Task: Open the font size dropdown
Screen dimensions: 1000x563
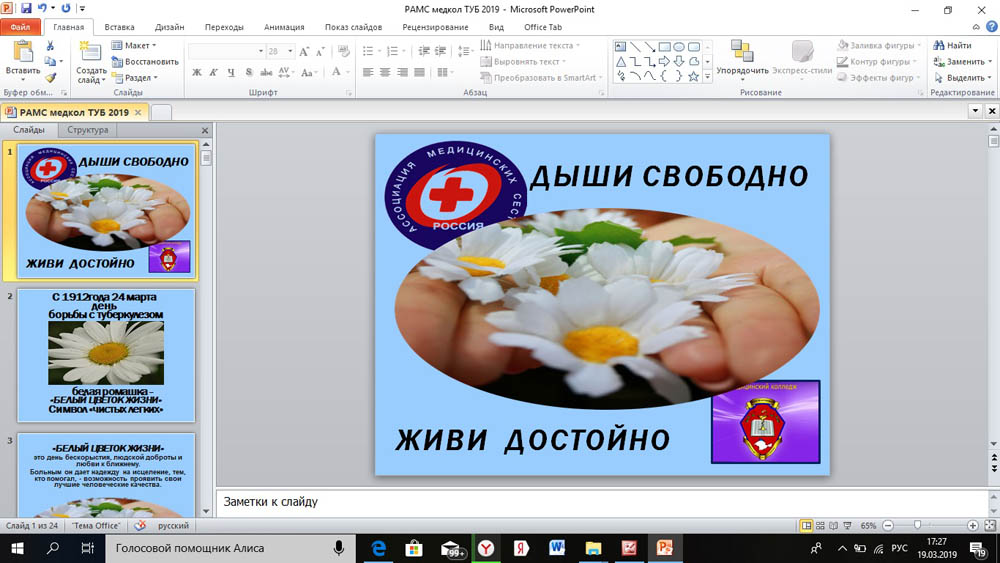Action: [x=290, y=51]
